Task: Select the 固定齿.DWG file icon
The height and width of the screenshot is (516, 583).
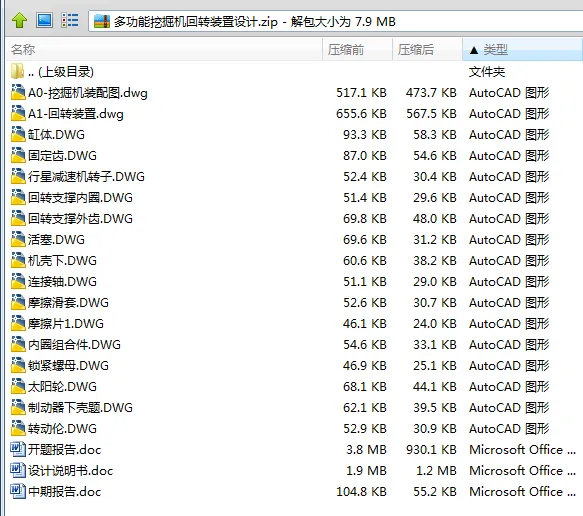Action: point(18,155)
